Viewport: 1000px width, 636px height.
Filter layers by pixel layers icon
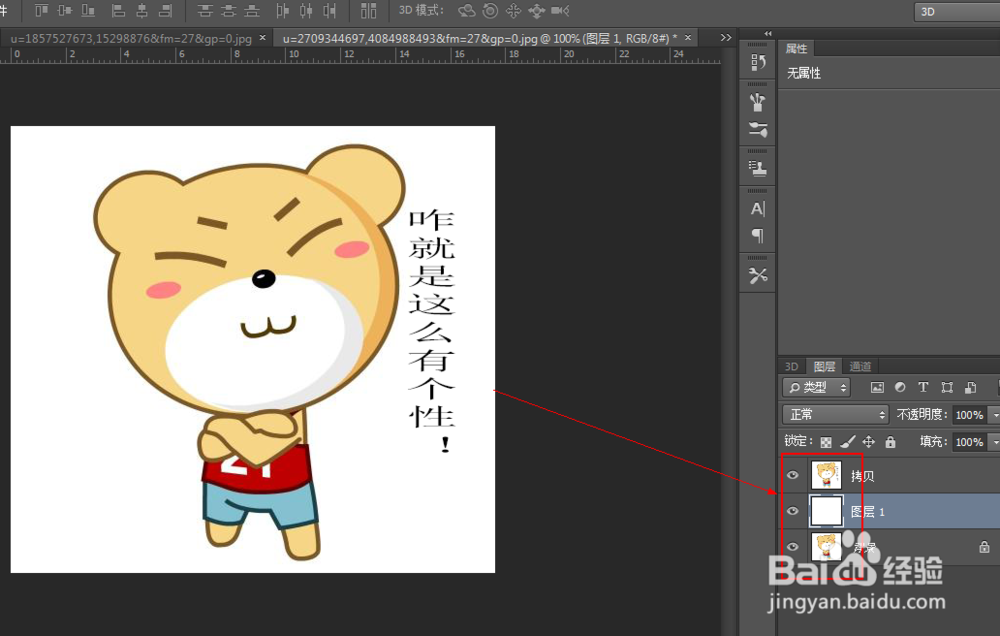(878, 387)
